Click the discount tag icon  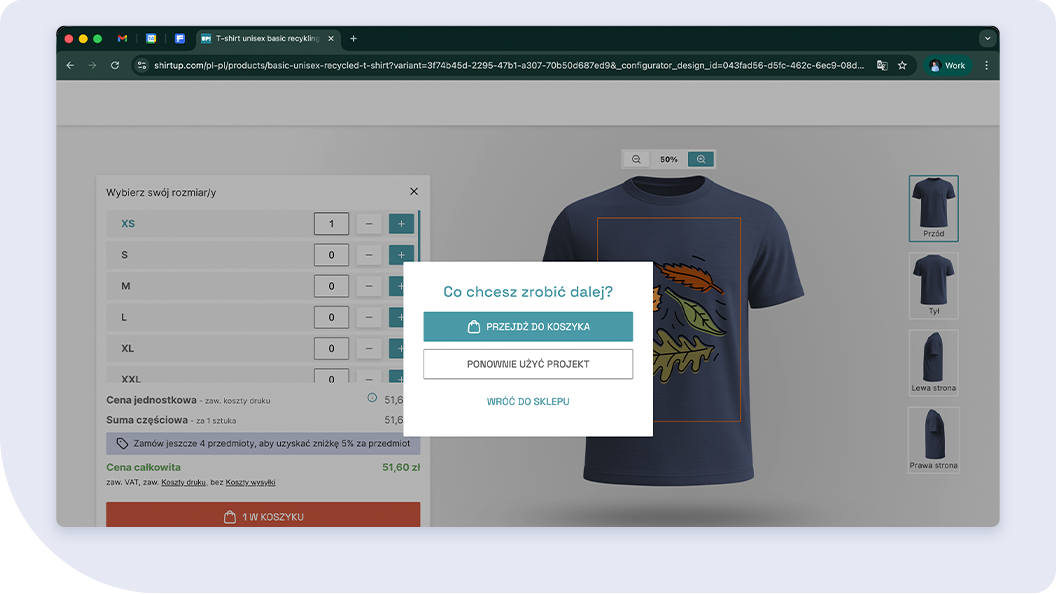[x=122, y=444]
